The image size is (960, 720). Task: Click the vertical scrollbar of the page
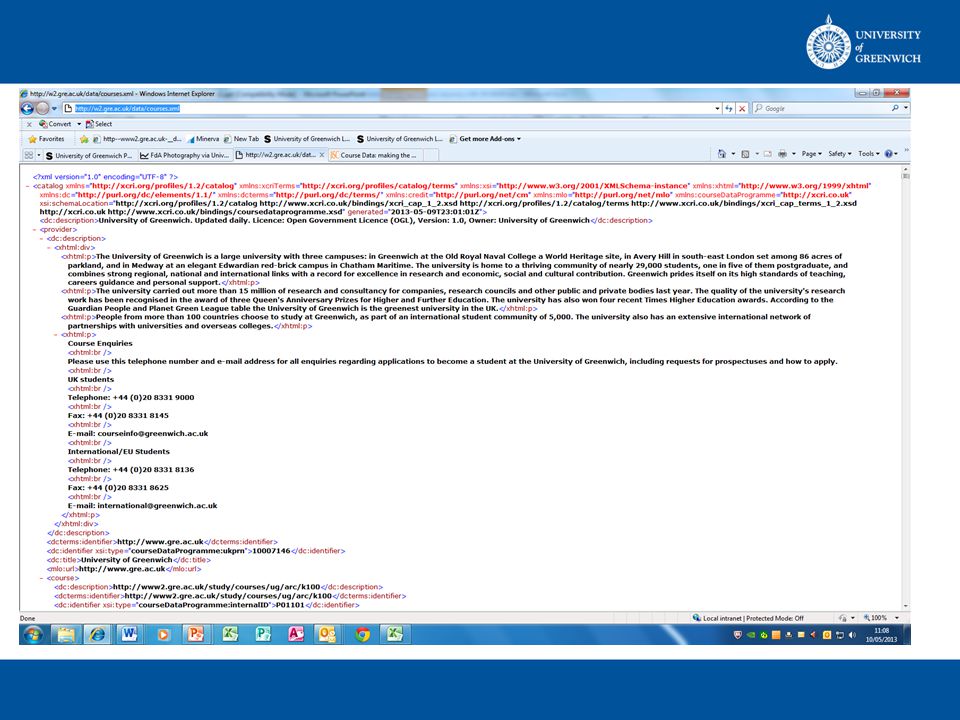pos(906,387)
